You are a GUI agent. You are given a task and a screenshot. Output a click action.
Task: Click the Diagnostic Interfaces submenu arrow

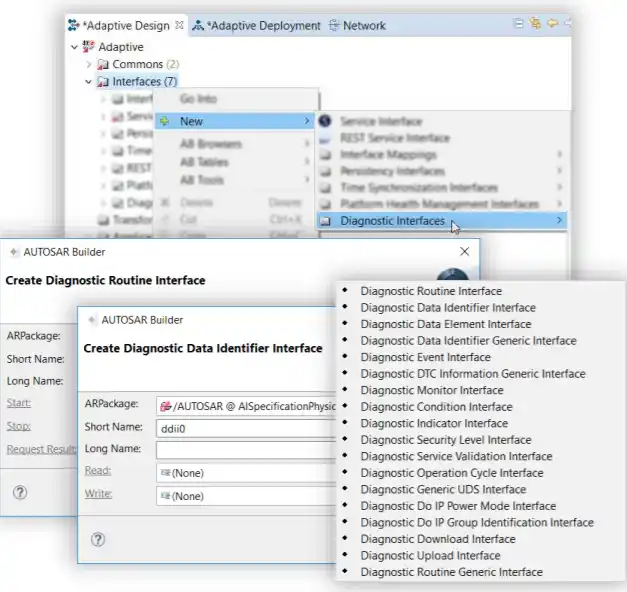pyautogui.click(x=559, y=220)
